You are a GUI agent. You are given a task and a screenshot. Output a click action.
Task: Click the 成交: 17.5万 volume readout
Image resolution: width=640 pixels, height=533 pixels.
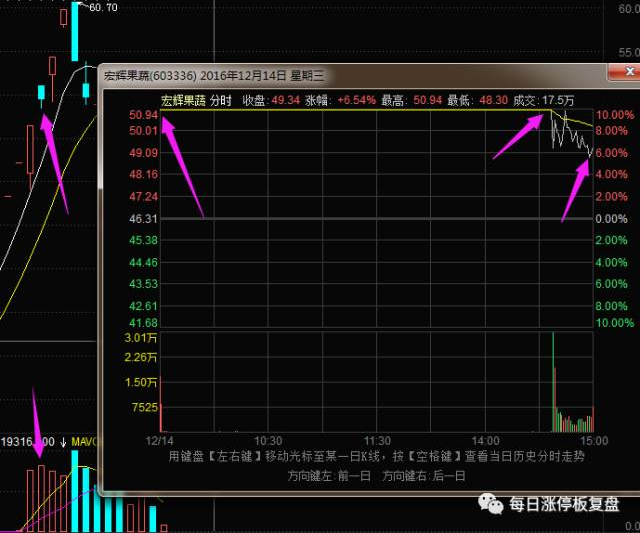544,100
